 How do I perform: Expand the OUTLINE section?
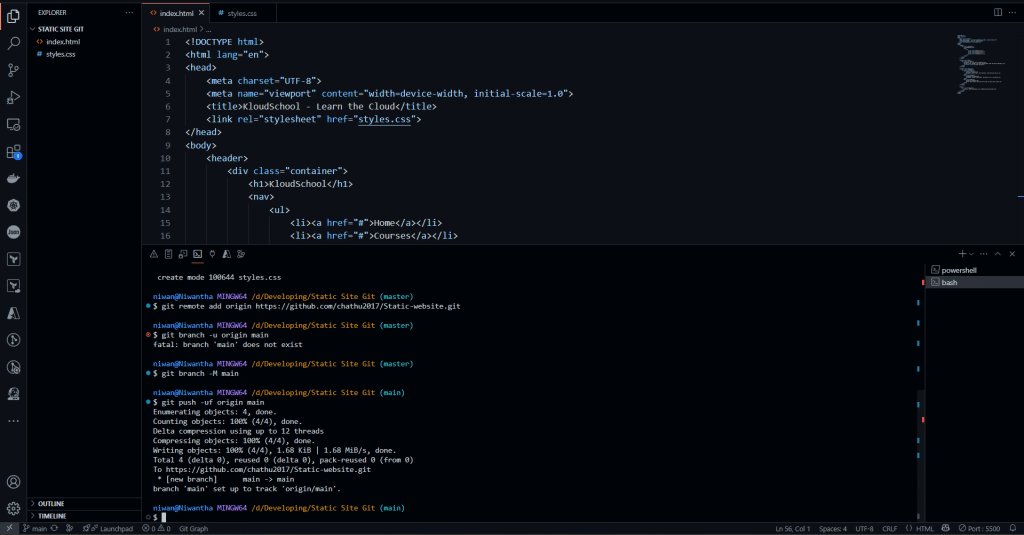tap(50, 503)
